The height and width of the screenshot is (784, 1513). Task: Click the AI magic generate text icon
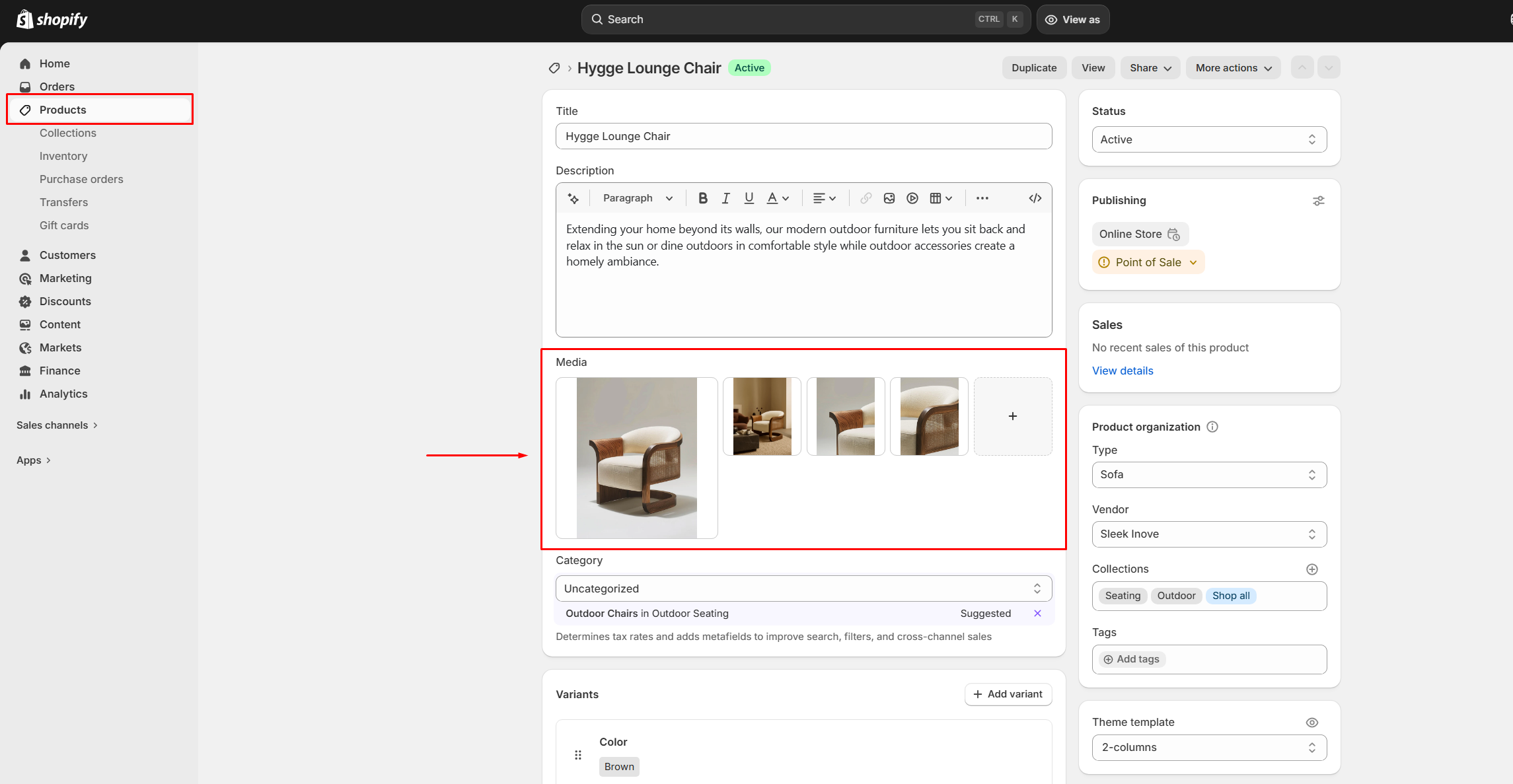click(573, 198)
